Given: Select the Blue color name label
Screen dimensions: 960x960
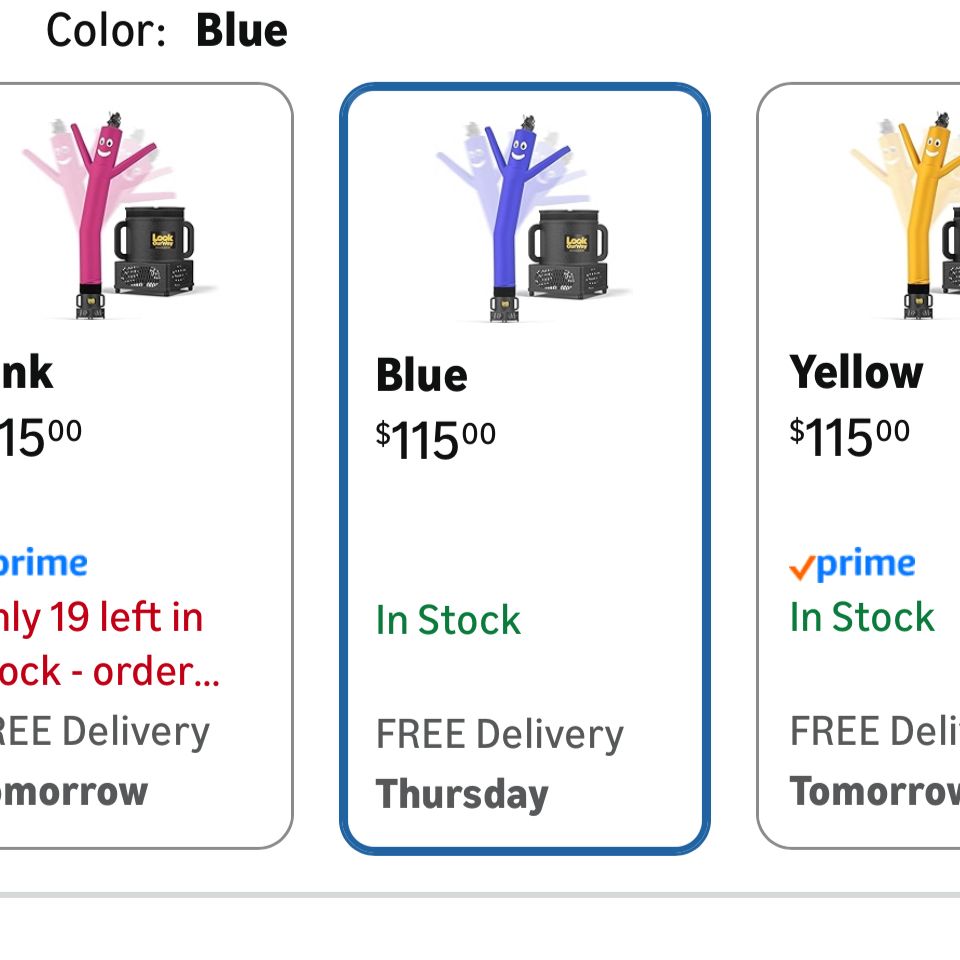Looking at the screenshot, I should (422, 375).
